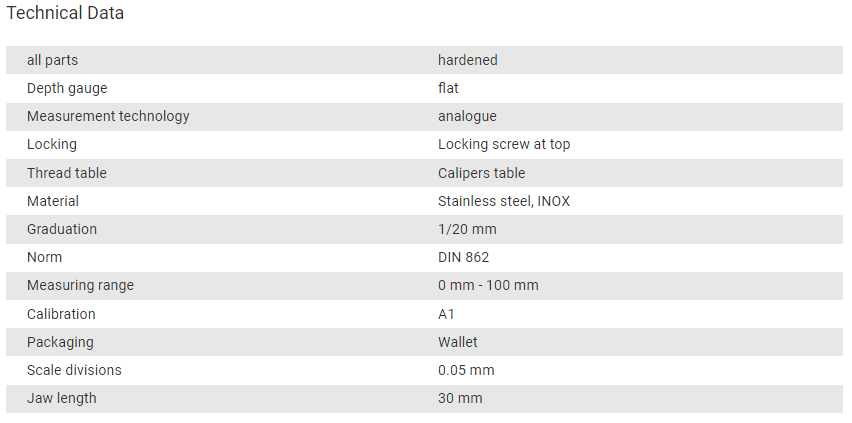This screenshot has width=852, height=423.
Task: Click the 'Calipers table' value
Action: click(x=481, y=173)
